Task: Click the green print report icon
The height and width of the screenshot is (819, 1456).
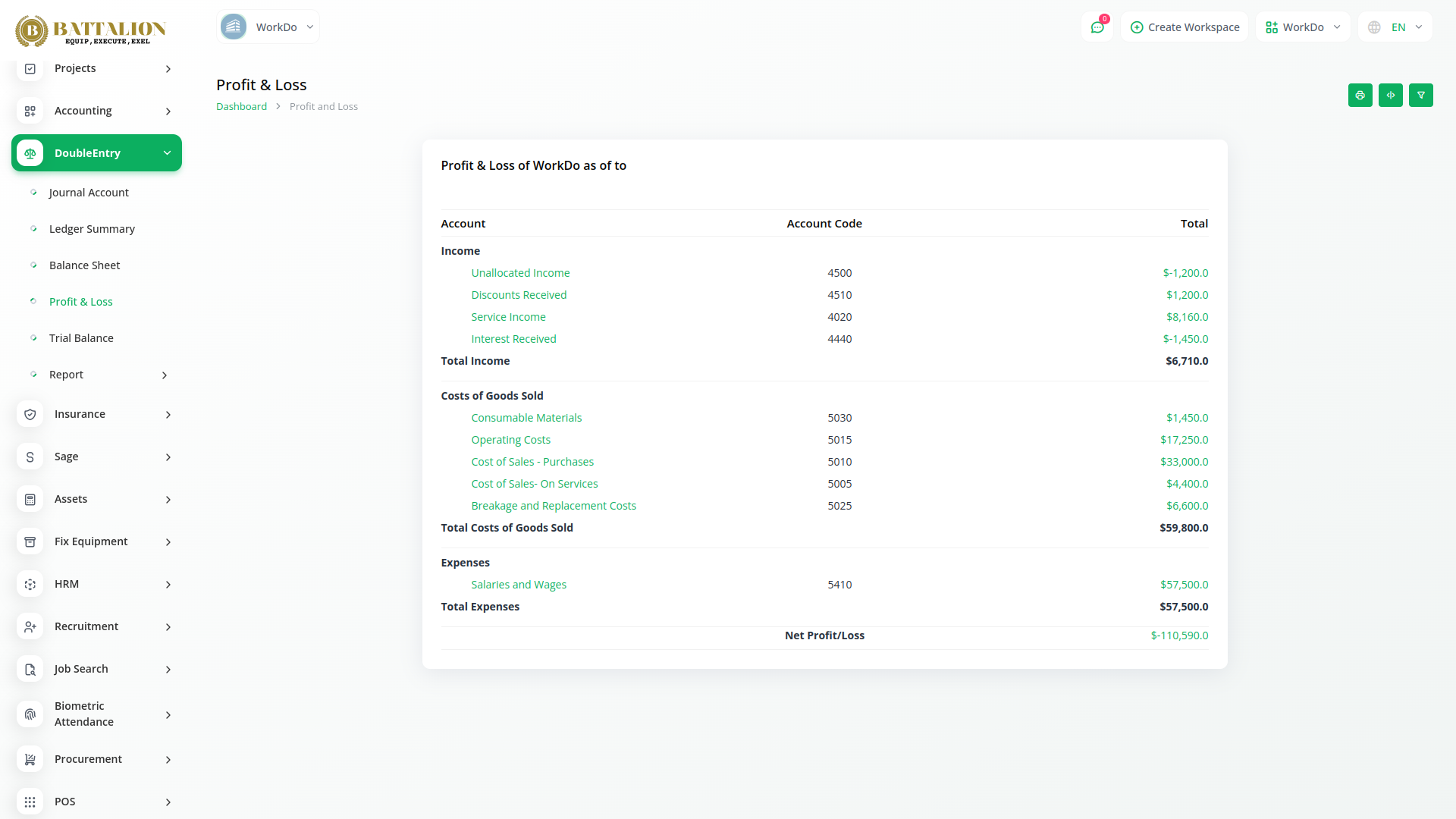Action: click(x=1360, y=96)
